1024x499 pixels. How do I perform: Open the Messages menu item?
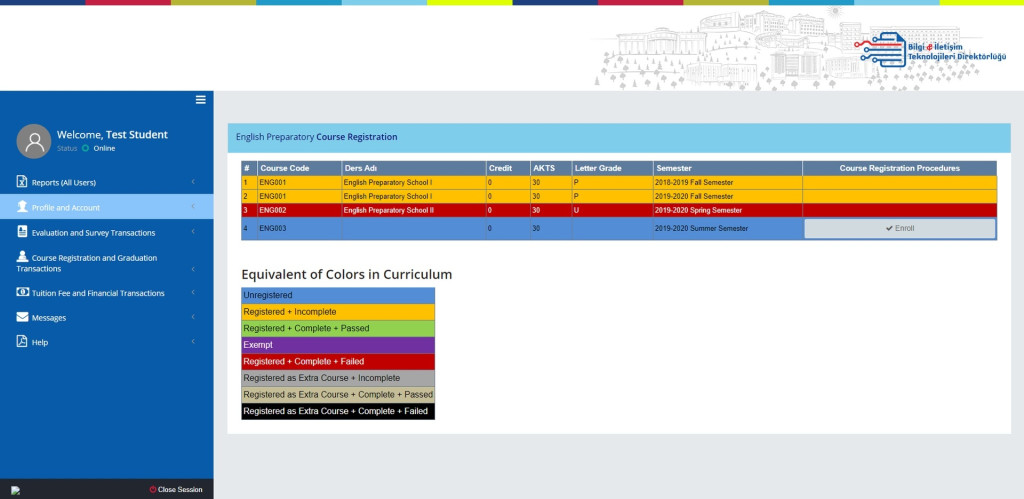(x=49, y=318)
